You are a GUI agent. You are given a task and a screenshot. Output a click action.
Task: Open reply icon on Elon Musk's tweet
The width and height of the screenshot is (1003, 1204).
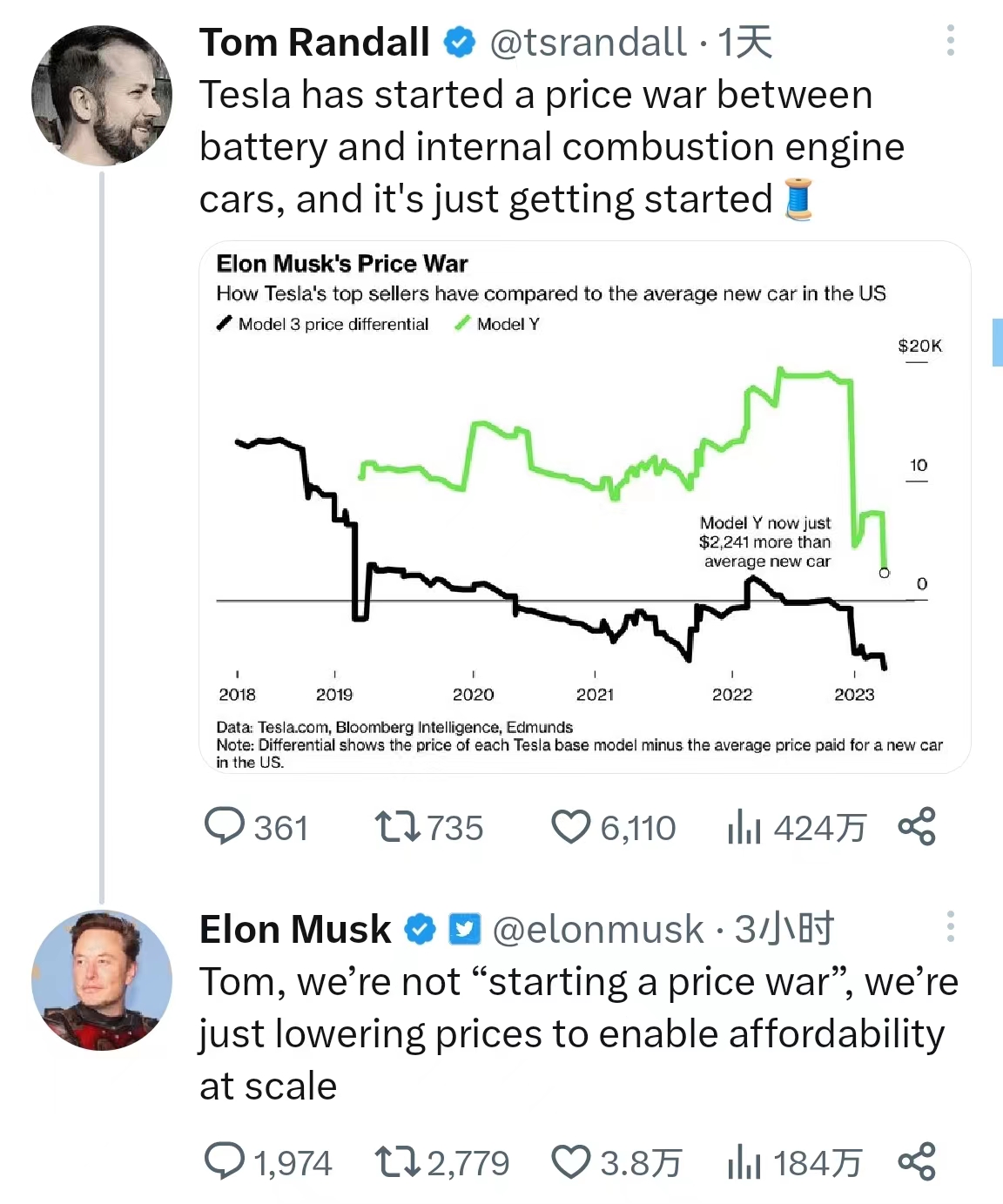click(x=224, y=1161)
